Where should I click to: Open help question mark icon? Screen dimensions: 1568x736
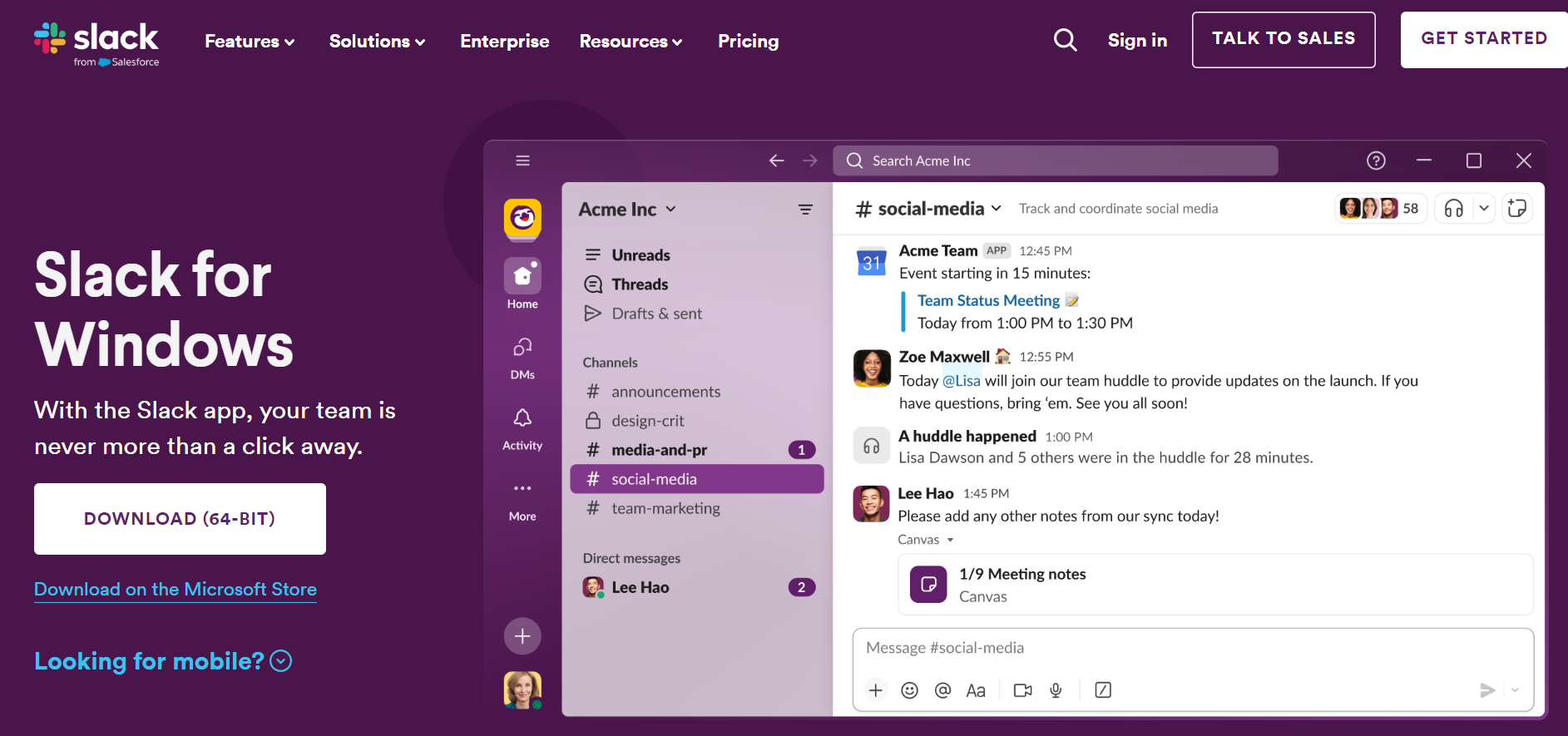click(1376, 161)
